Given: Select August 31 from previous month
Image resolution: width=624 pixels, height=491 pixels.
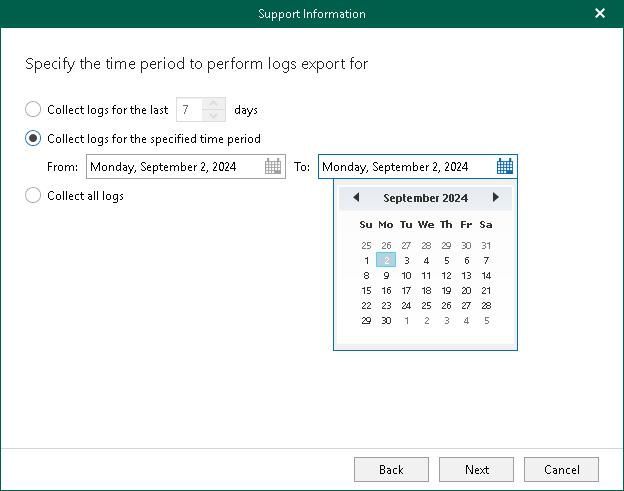Looking at the screenshot, I should point(486,246).
